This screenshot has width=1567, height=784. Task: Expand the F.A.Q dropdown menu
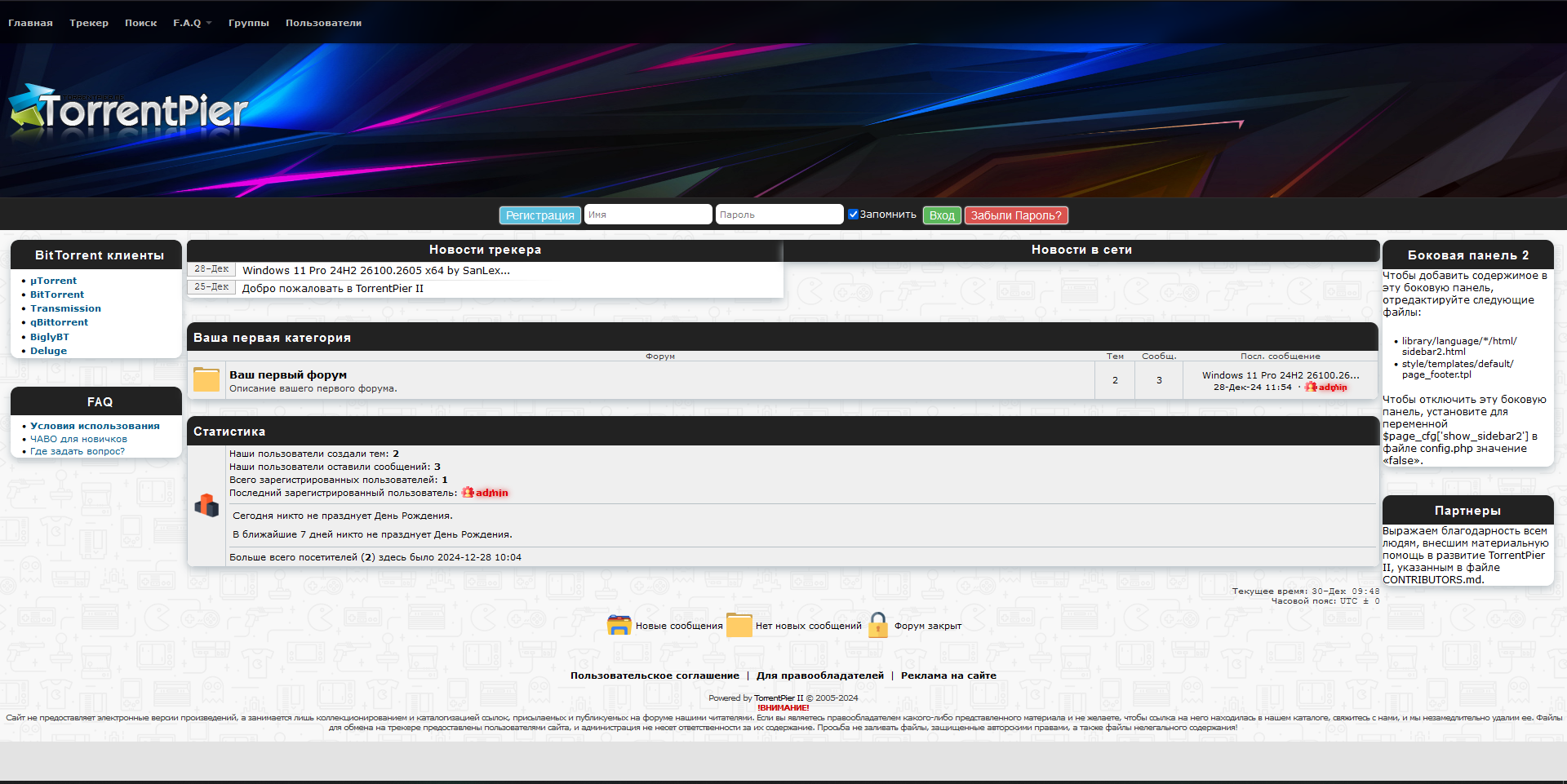(x=192, y=23)
